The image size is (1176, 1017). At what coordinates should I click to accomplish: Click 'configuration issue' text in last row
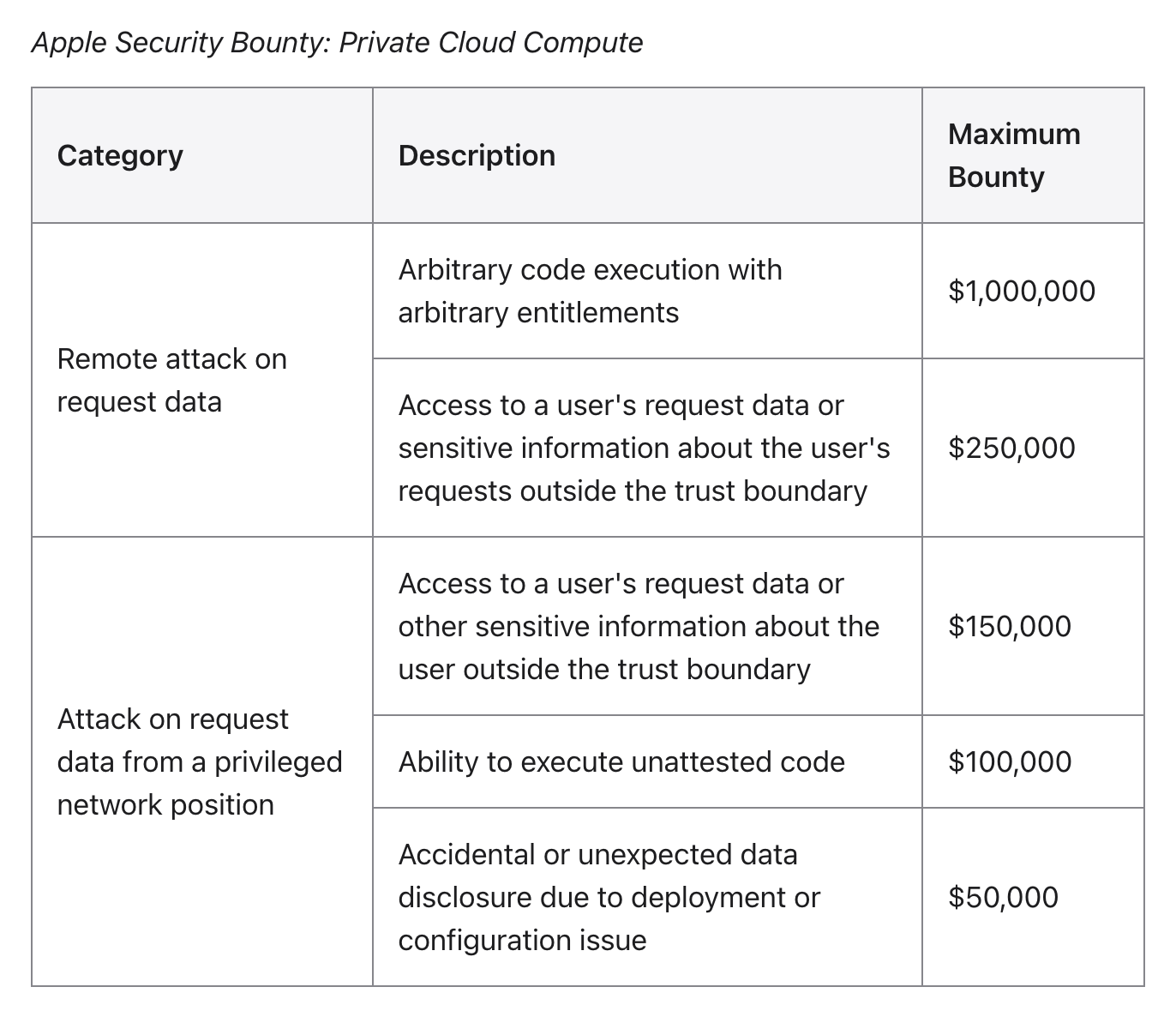tap(522, 941)
